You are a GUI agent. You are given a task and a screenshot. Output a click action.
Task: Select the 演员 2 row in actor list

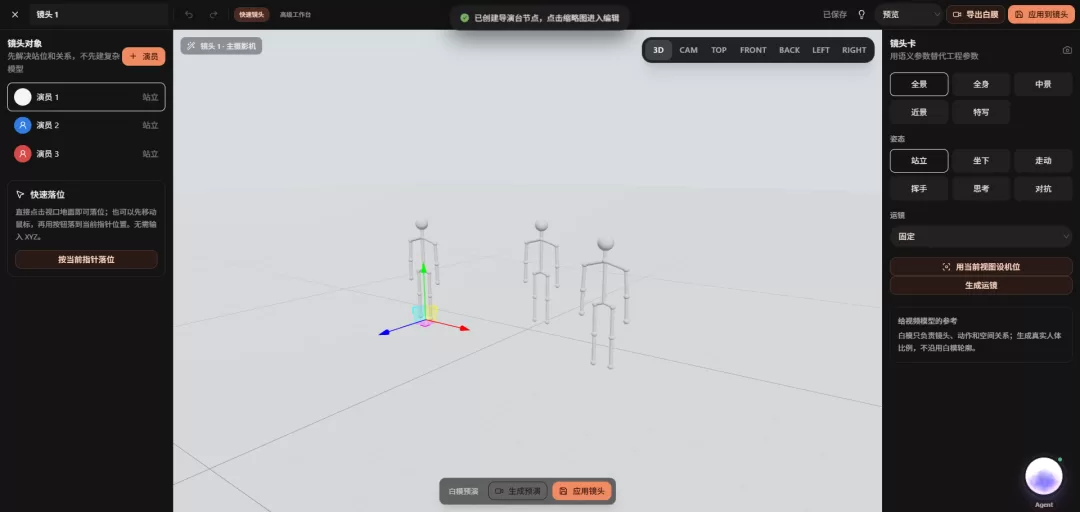coord(86,125)
